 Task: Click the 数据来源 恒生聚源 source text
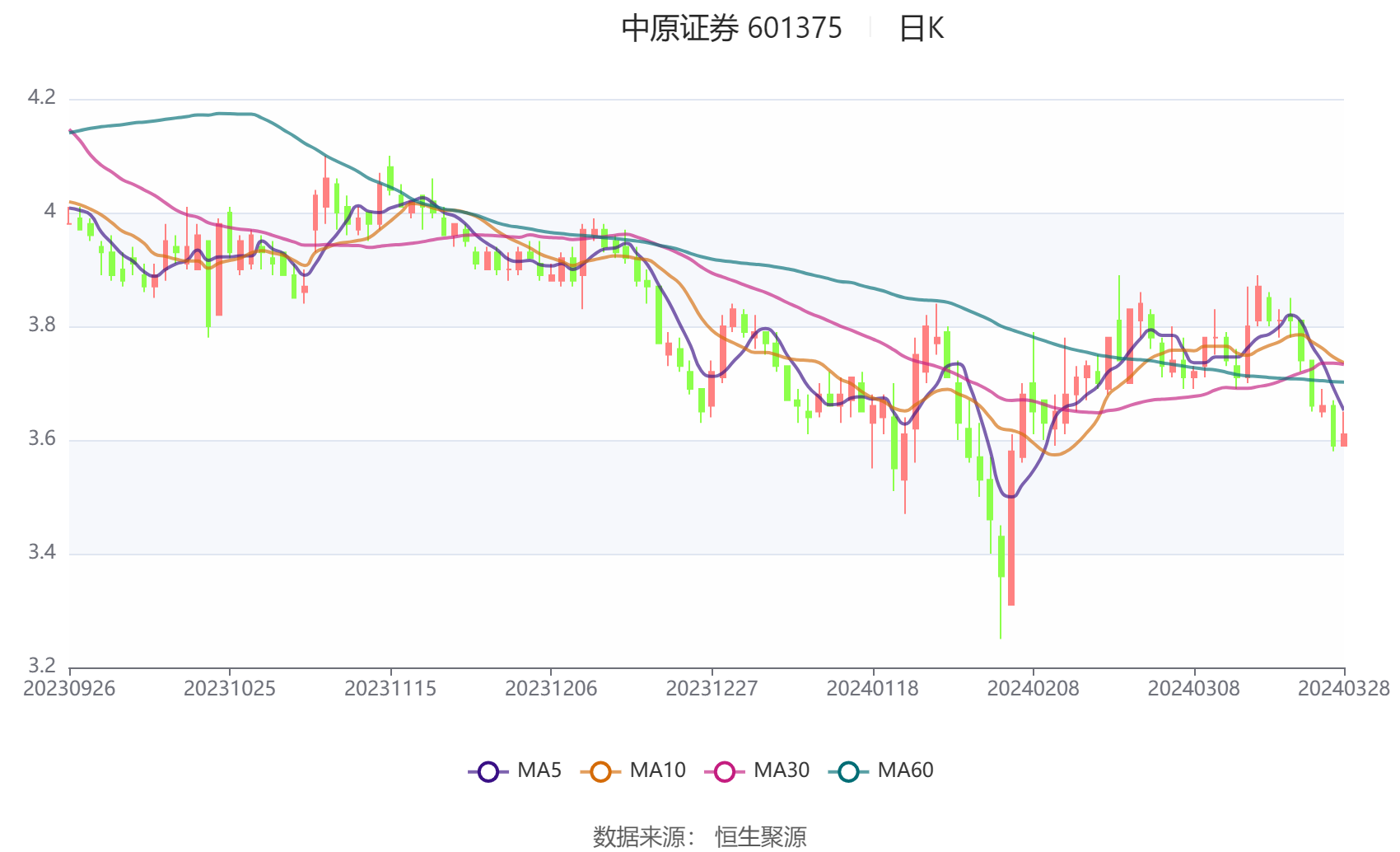700,837
